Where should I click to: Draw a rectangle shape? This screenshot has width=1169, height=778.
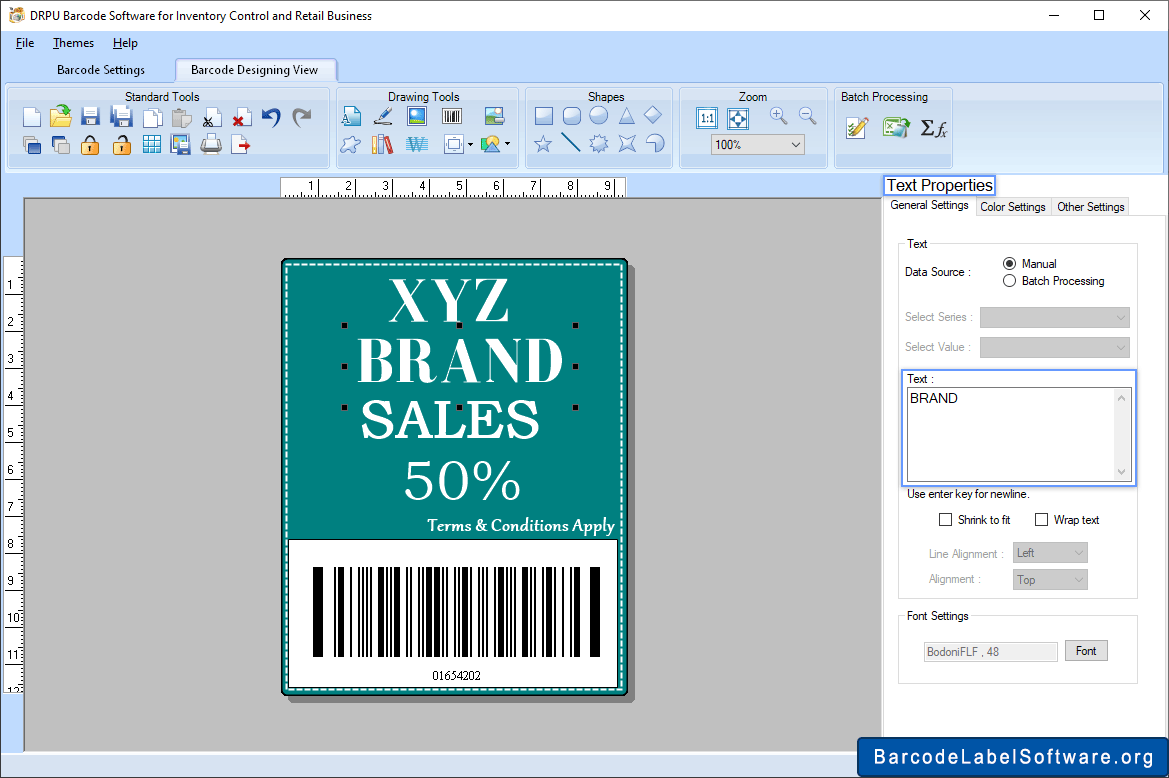pos(543,116)
